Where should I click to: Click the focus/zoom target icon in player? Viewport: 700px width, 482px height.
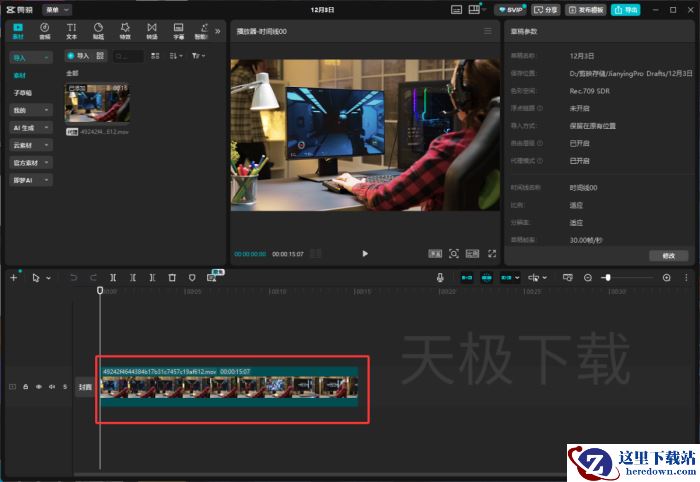454,253
